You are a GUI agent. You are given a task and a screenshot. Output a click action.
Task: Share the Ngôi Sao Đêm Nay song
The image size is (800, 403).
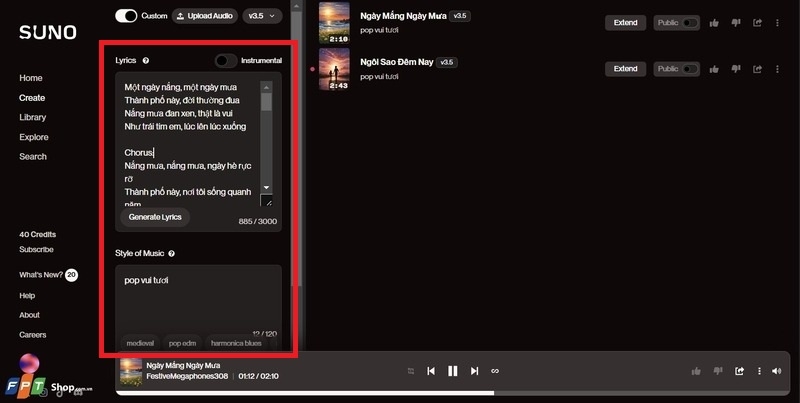pos(757,69)
